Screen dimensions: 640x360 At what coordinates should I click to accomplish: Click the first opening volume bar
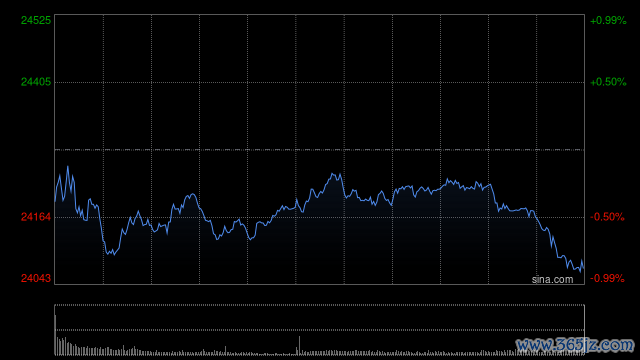(x=56, y=335)
